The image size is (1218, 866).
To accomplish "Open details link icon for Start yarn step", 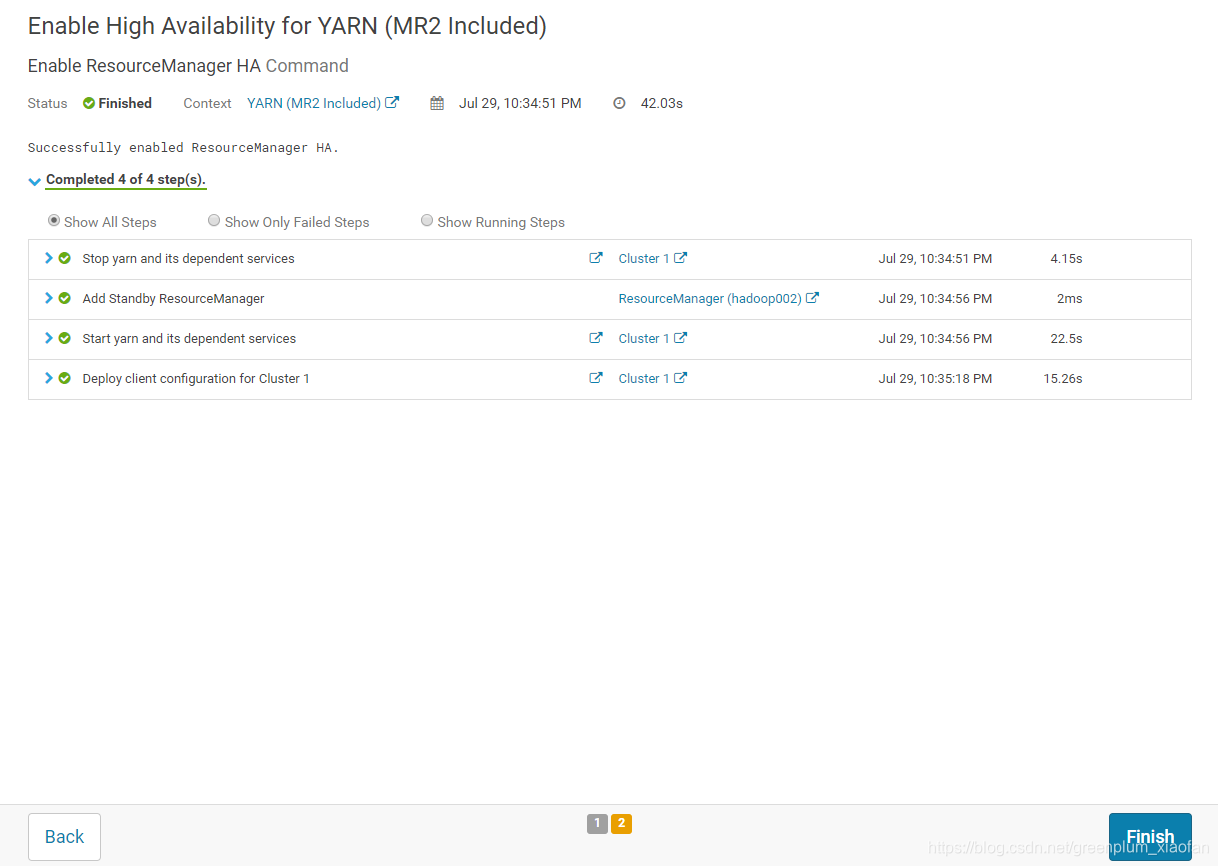I will coord(596,338).
